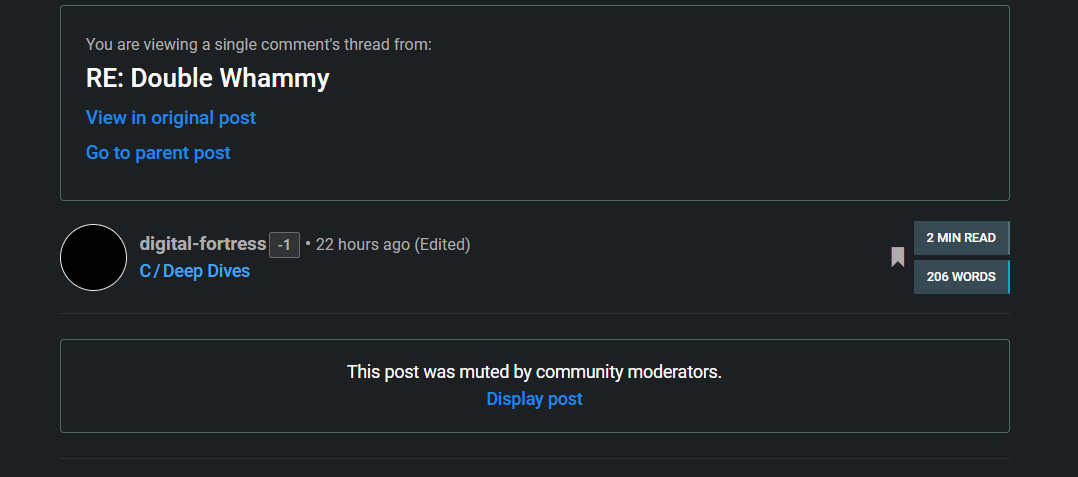This screenshot has width=1078, height=477.
Task: Bookmark this post with the ribbon icon
Action: click(898, 258)
